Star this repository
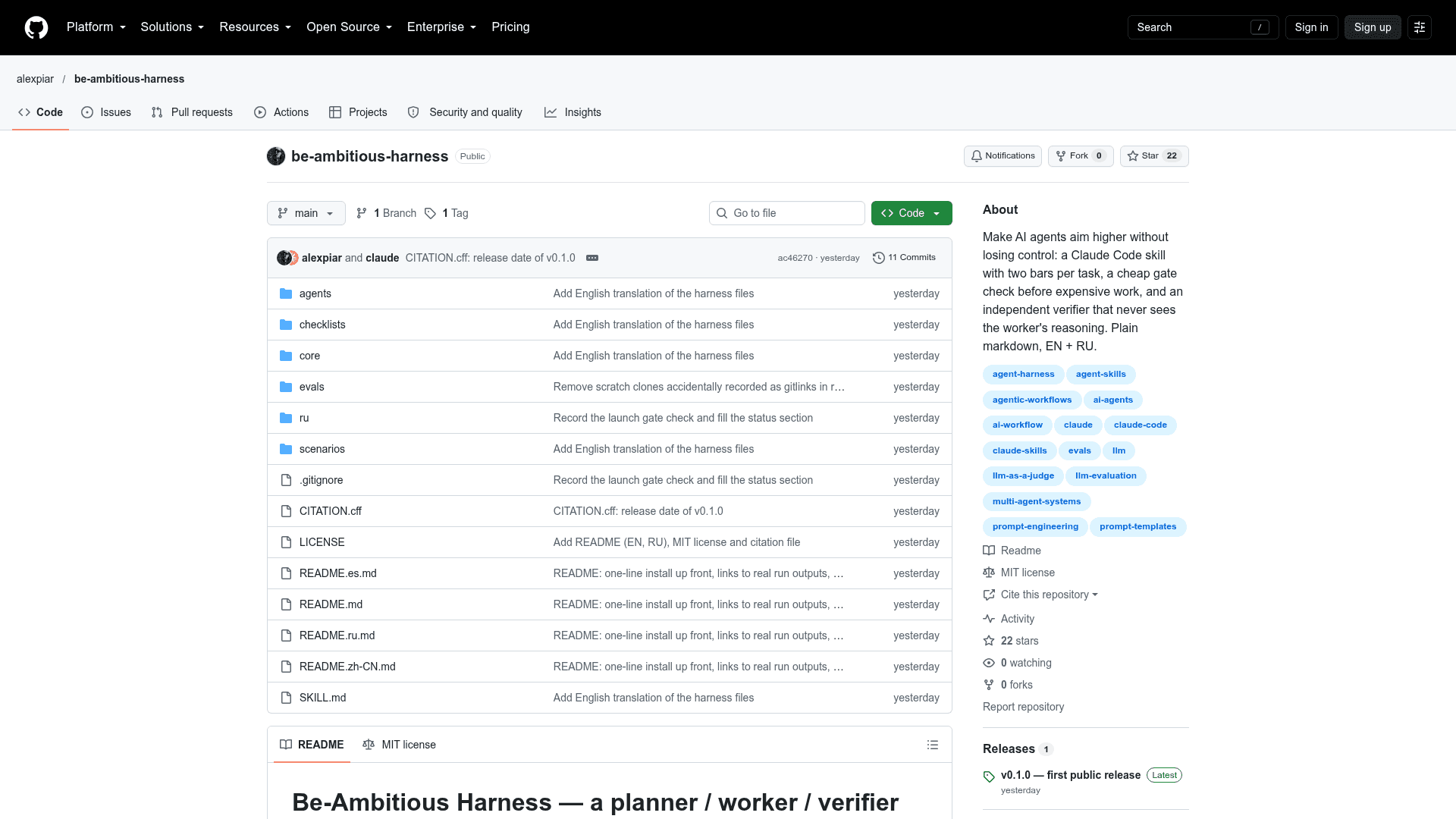1456x819 pixels. pos(1154,156)
